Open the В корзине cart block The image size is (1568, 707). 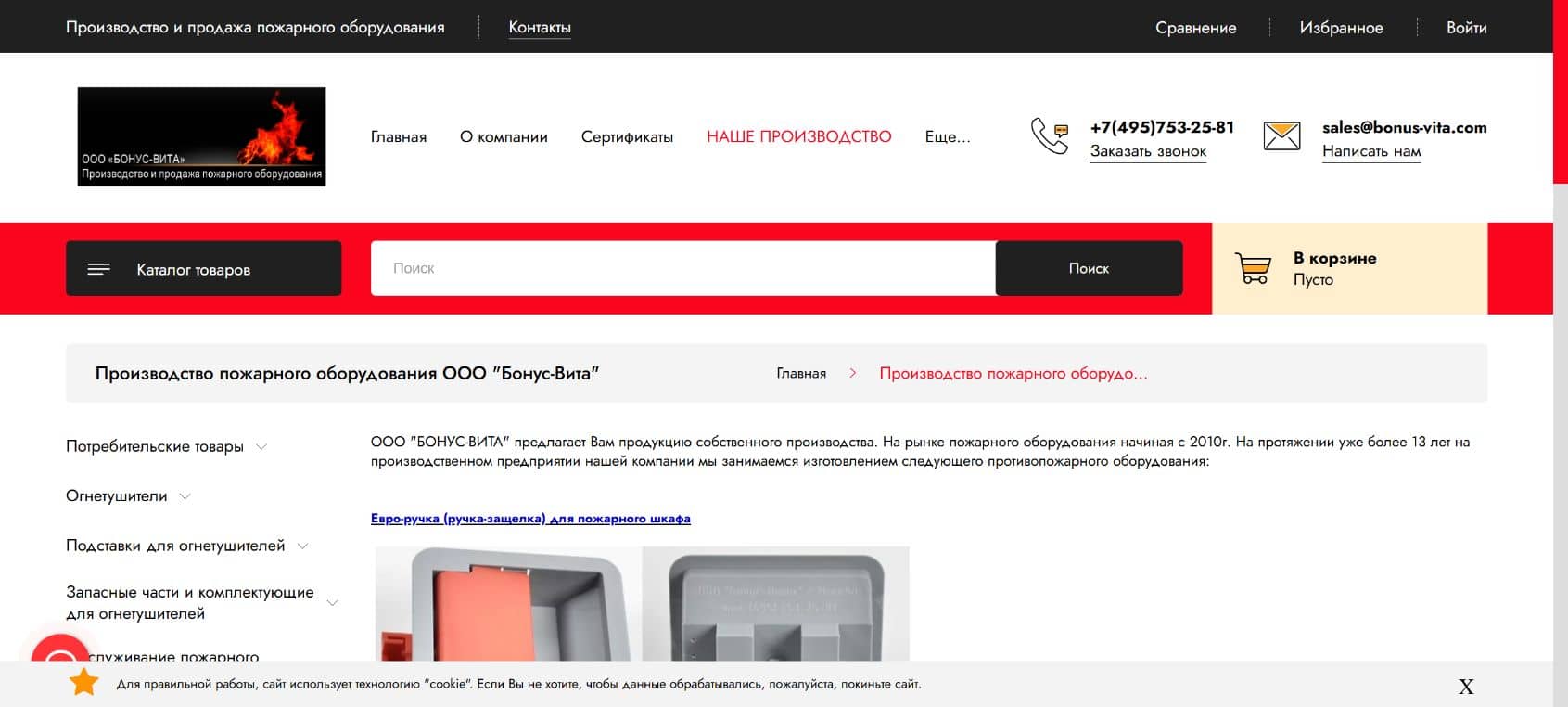pos(1349,268)
